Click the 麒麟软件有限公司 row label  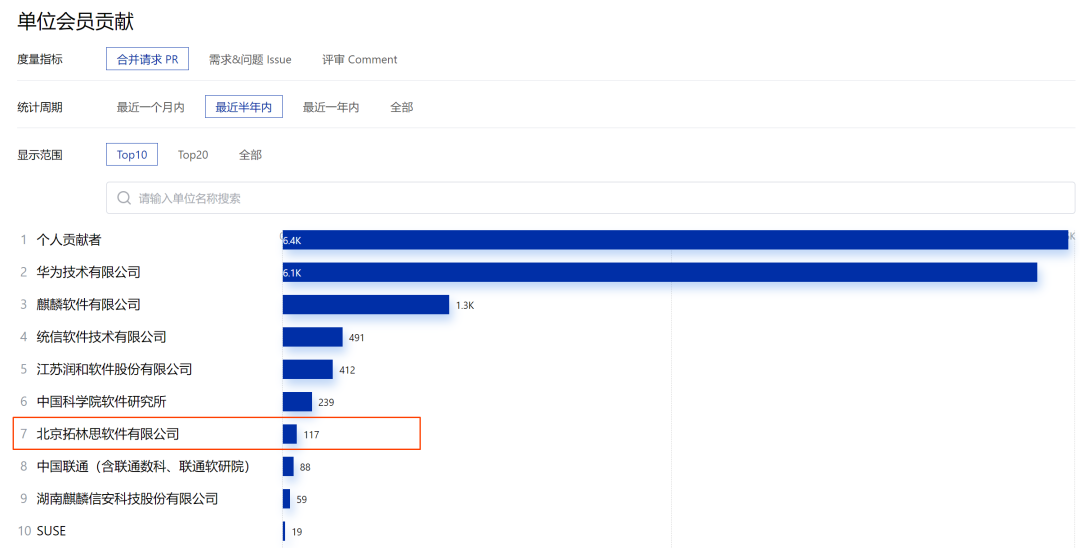[x=88, y=304]
